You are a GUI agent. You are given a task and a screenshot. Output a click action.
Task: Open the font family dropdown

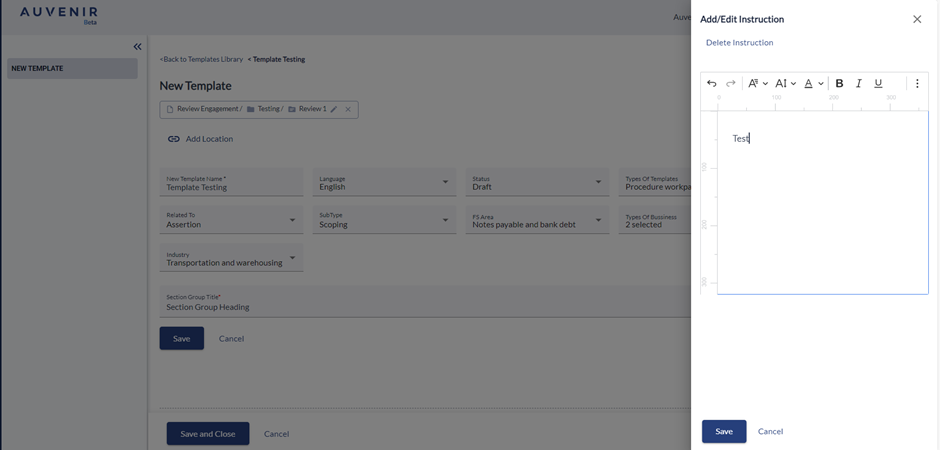click(x=758, y=84)
